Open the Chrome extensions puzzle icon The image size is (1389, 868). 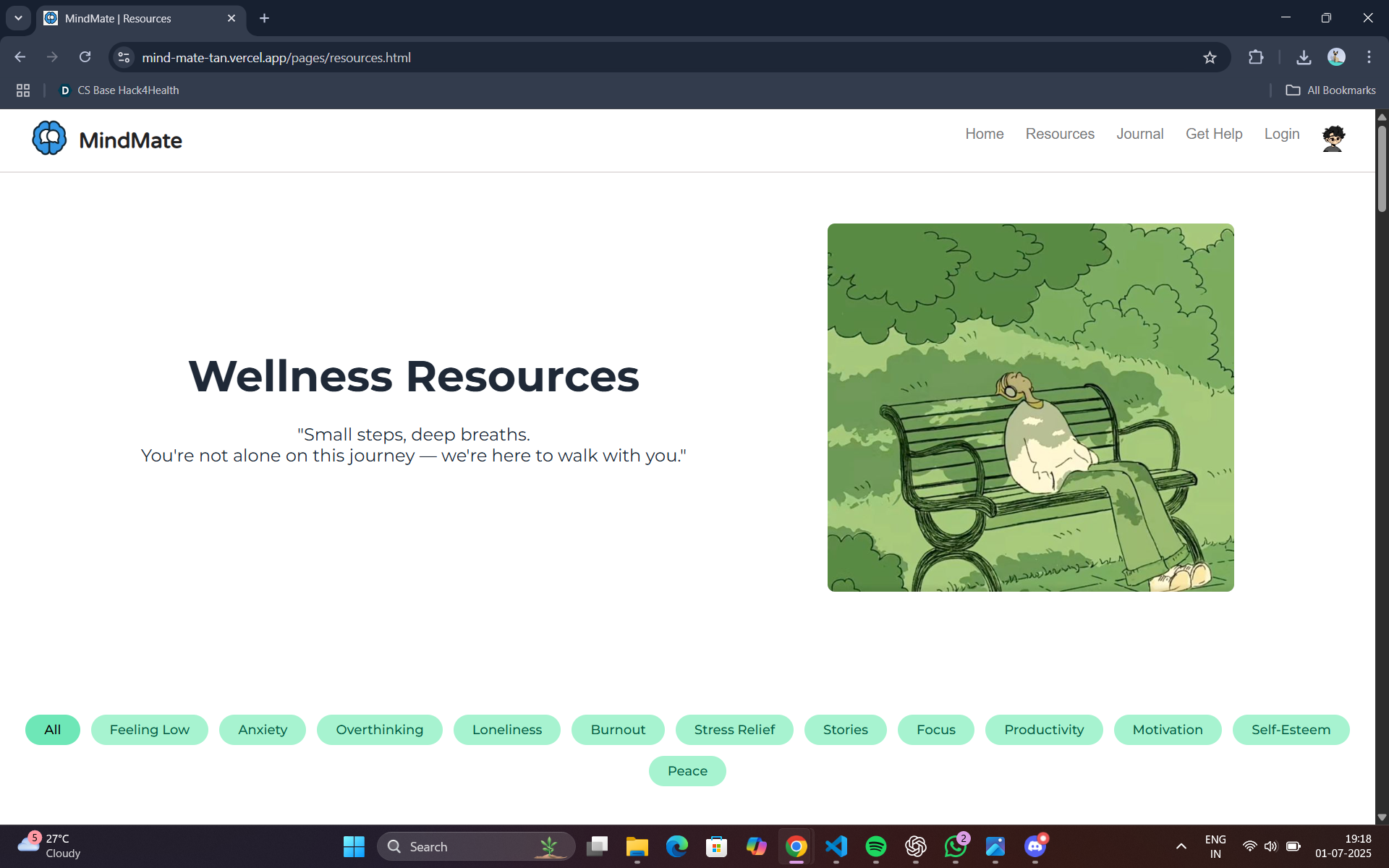tap(1256, 57)
